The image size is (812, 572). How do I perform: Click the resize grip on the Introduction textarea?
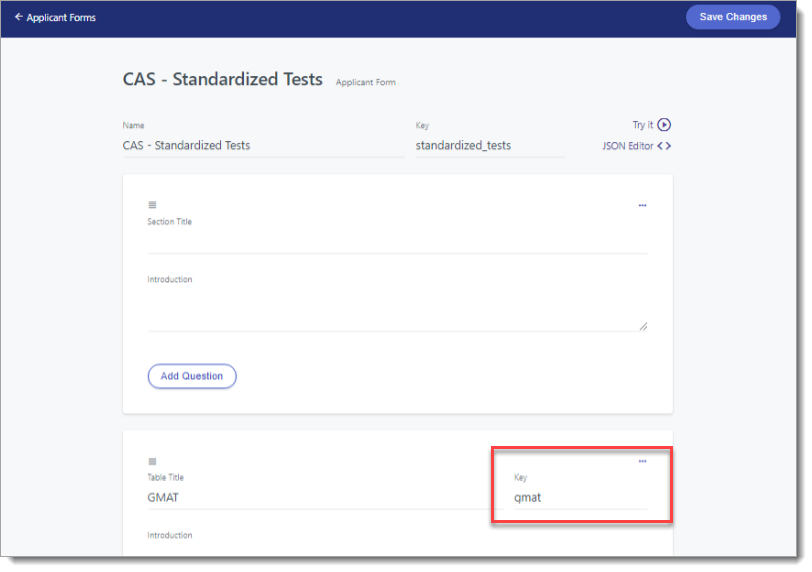643,326
